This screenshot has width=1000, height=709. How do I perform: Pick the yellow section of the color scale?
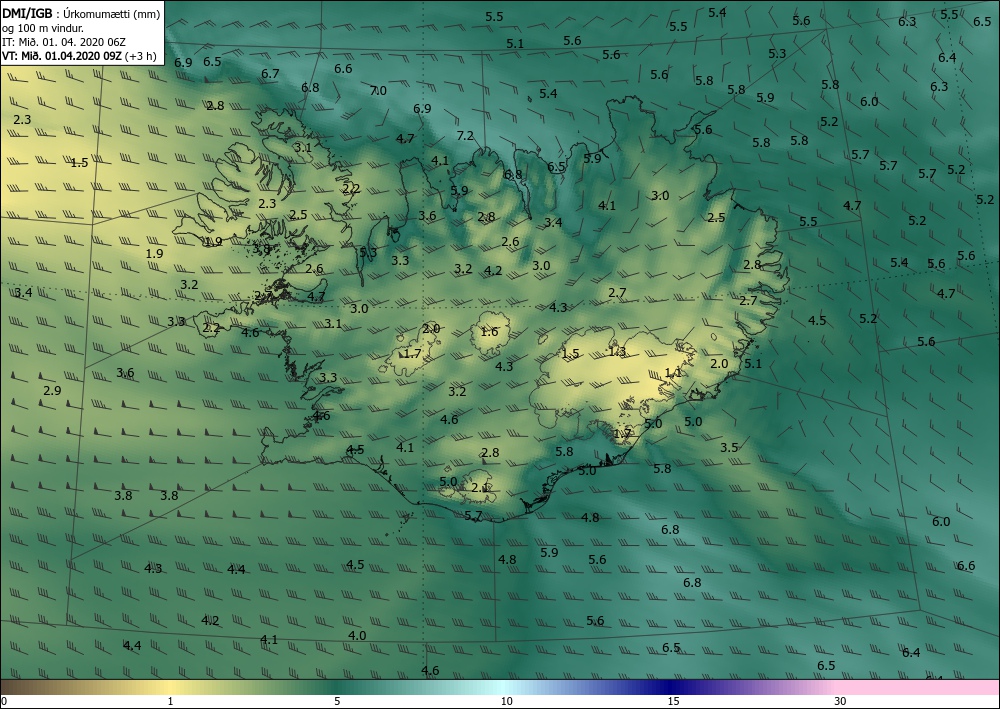coord(170,687)
